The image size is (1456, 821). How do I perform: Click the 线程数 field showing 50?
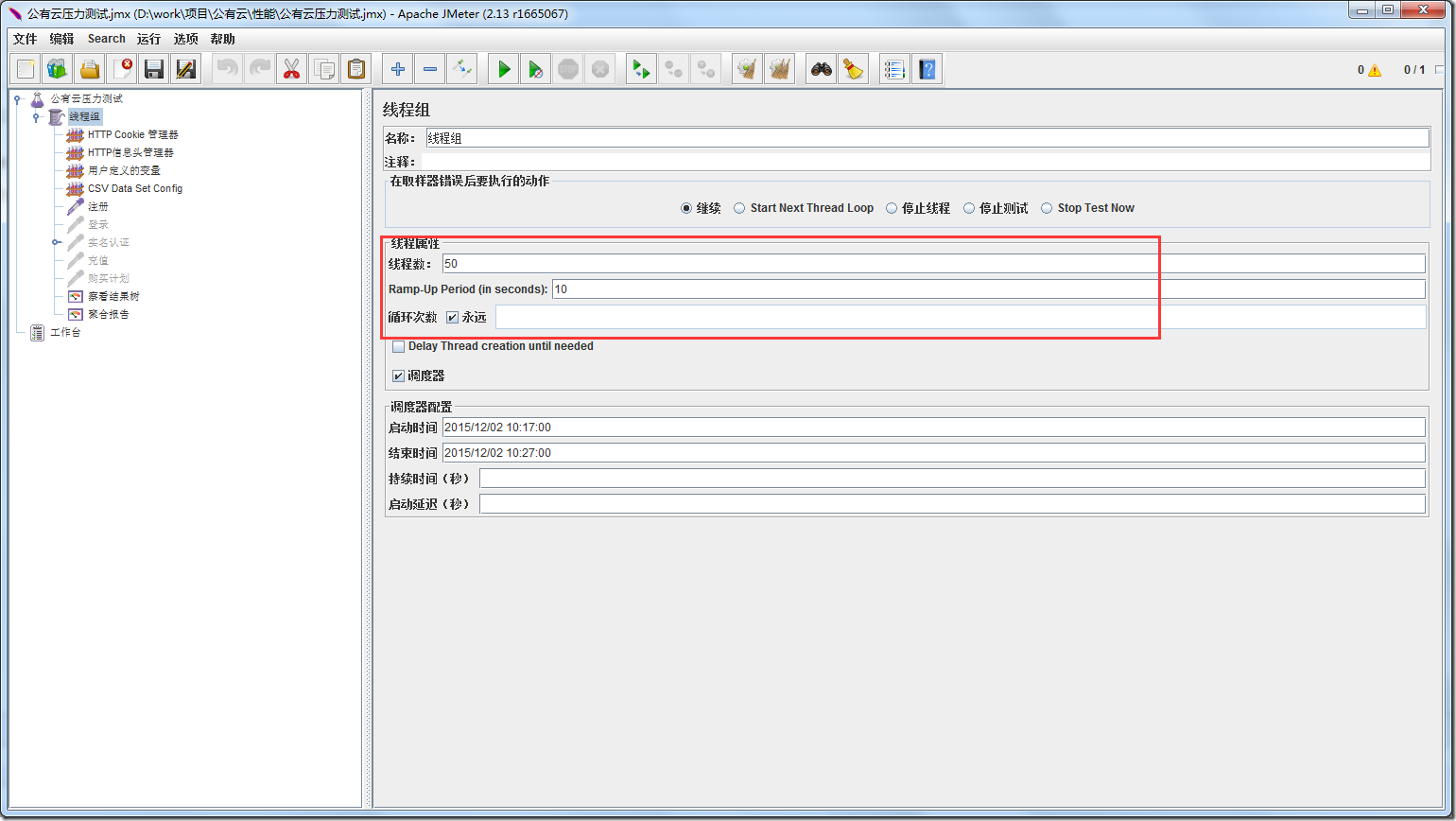933,263
